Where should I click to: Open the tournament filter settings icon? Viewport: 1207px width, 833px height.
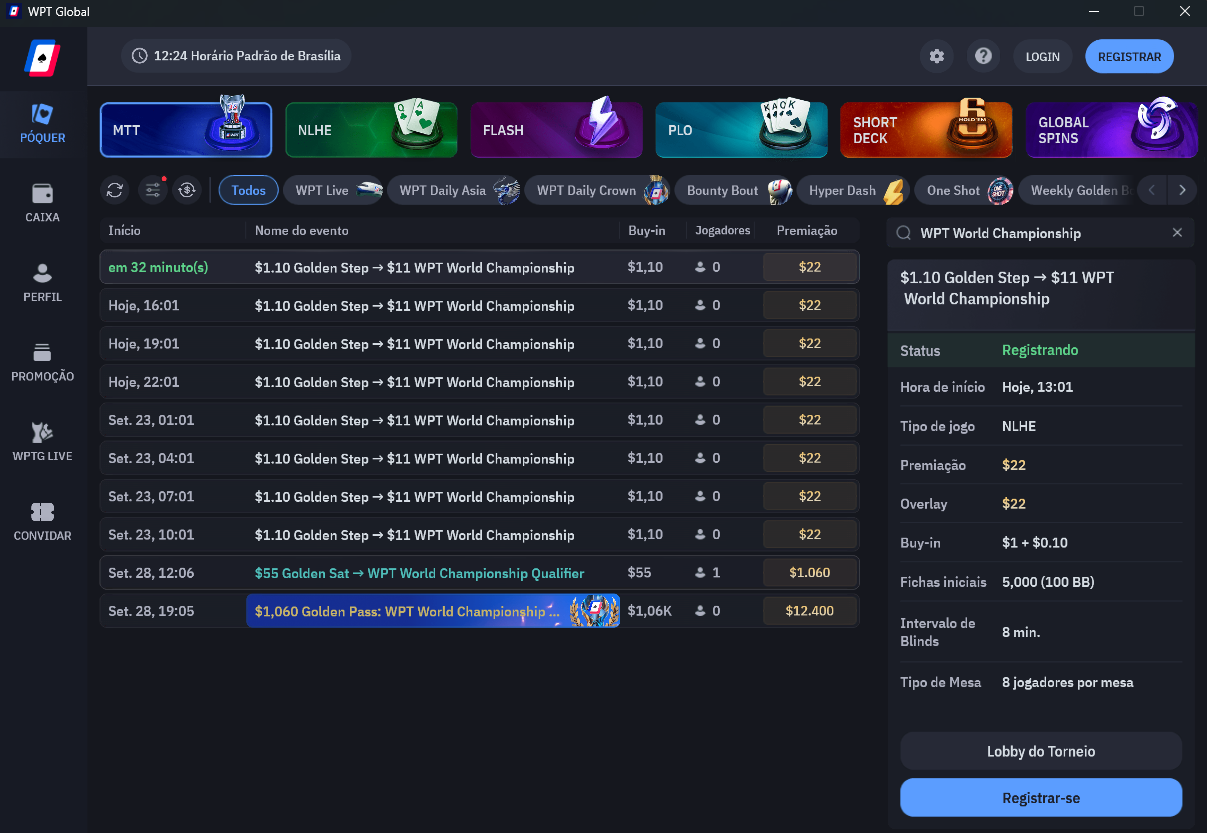152,190
